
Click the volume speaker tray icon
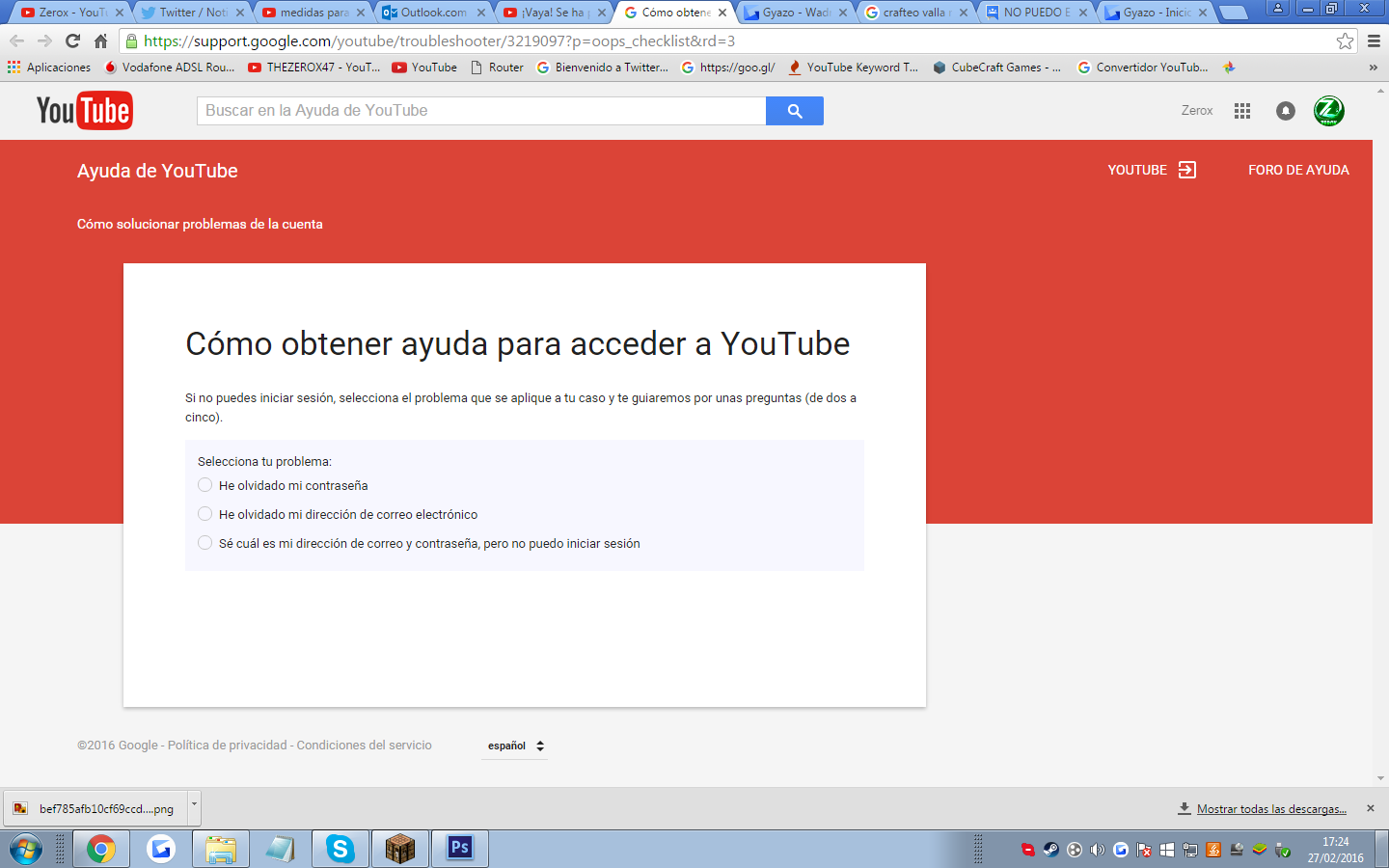coord(1098,850)
